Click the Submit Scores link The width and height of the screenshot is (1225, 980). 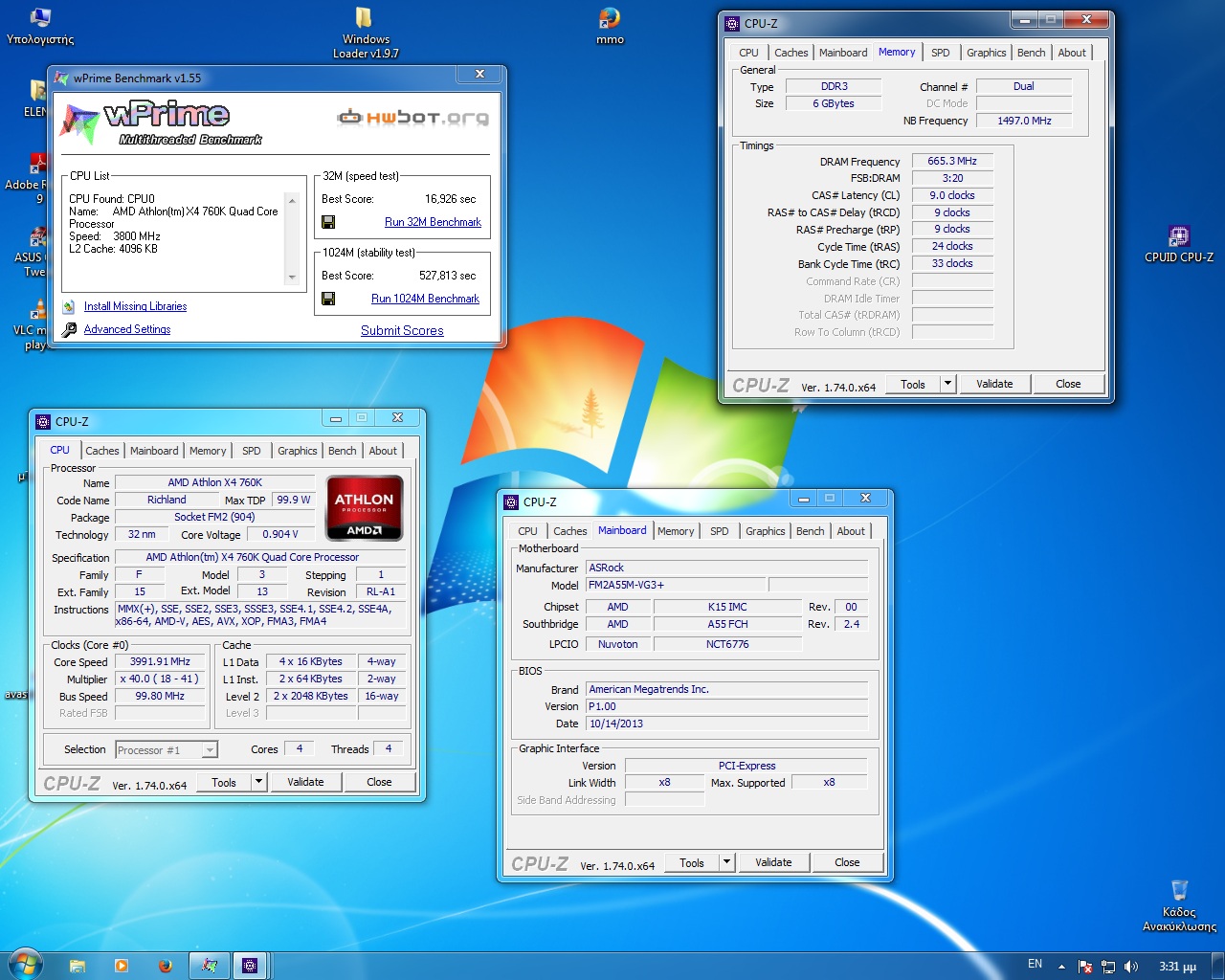402,330
